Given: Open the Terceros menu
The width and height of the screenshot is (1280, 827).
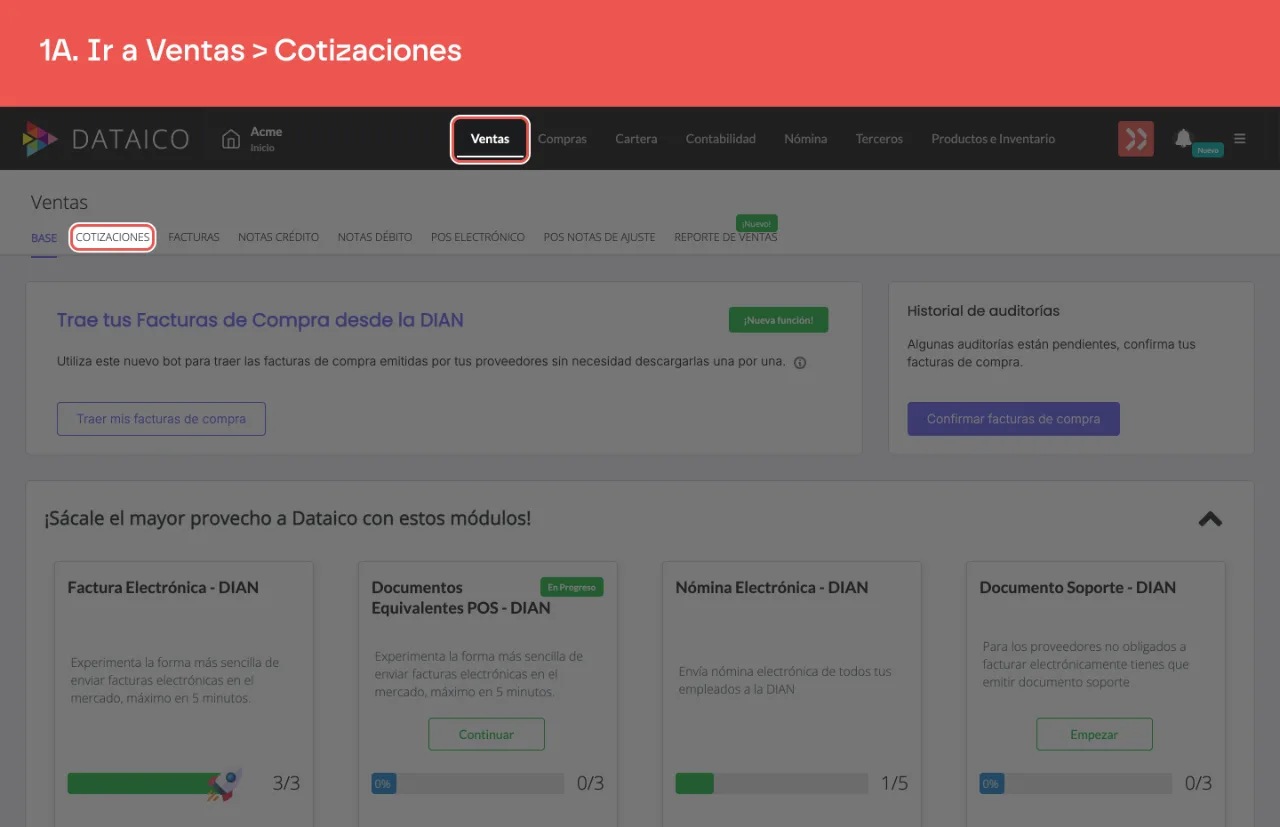Looking at the screenshot, I should [879, 139].
